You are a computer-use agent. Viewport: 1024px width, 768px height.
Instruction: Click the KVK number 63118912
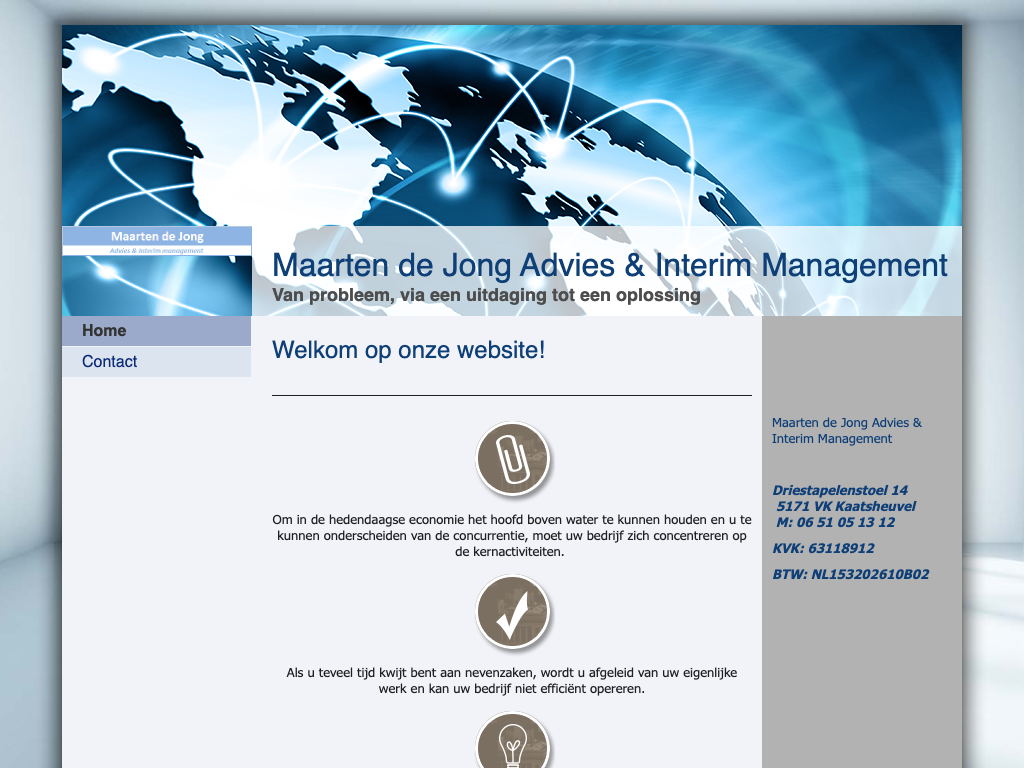823,548
